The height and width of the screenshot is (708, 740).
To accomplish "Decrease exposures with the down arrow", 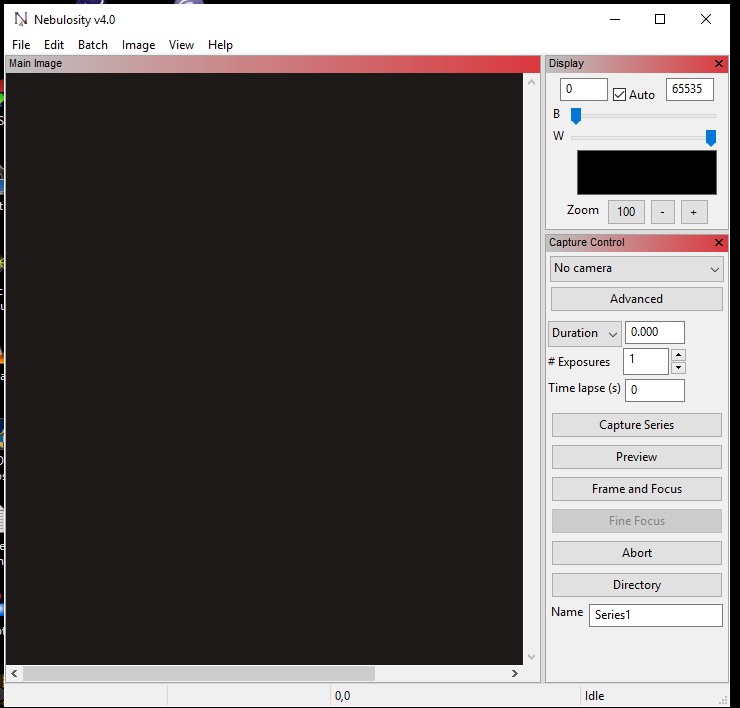I will 678,367.
